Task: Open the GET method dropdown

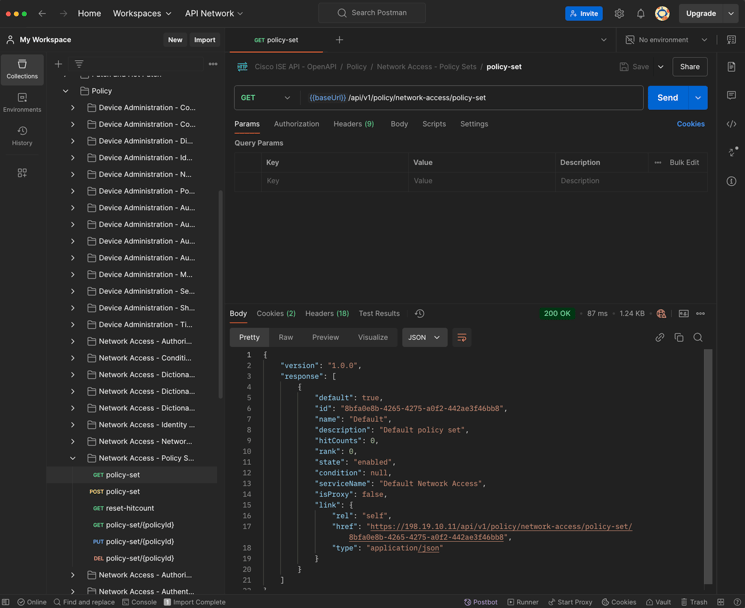Action: [x=266, y=98]
